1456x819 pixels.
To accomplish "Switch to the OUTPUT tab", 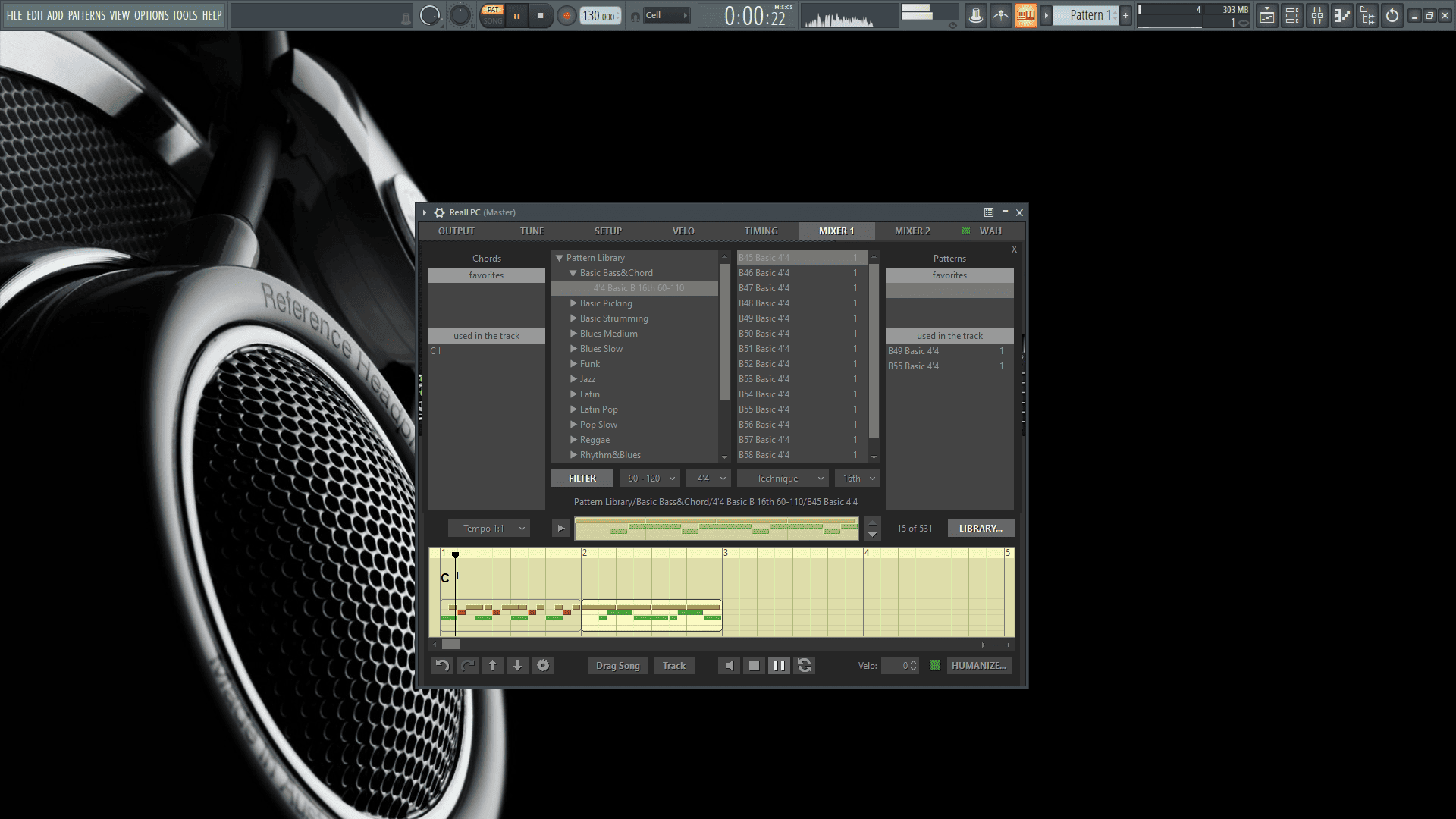I will [x=457, y=231].
